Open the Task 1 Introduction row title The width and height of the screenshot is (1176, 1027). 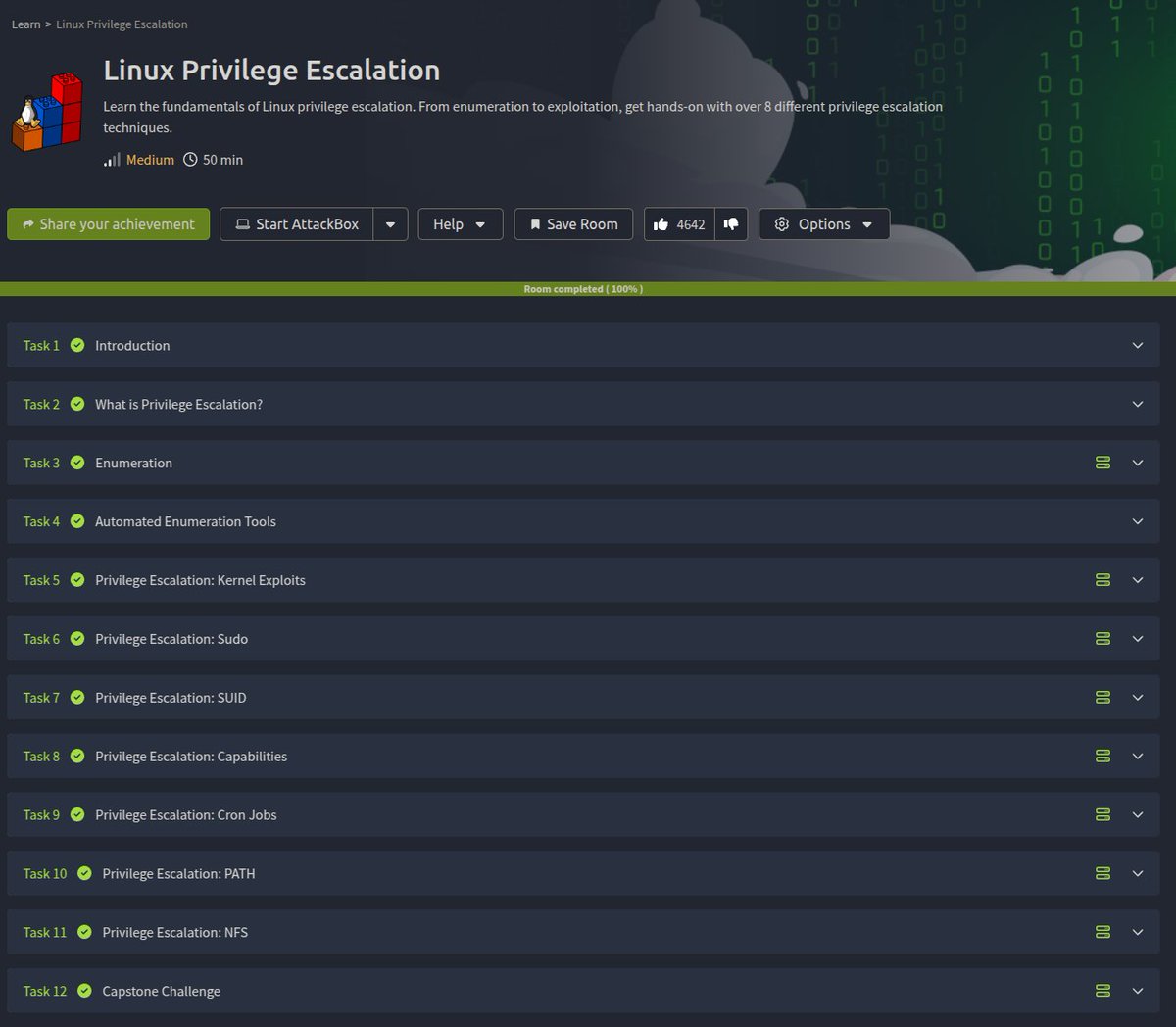[x=132, y=345]
